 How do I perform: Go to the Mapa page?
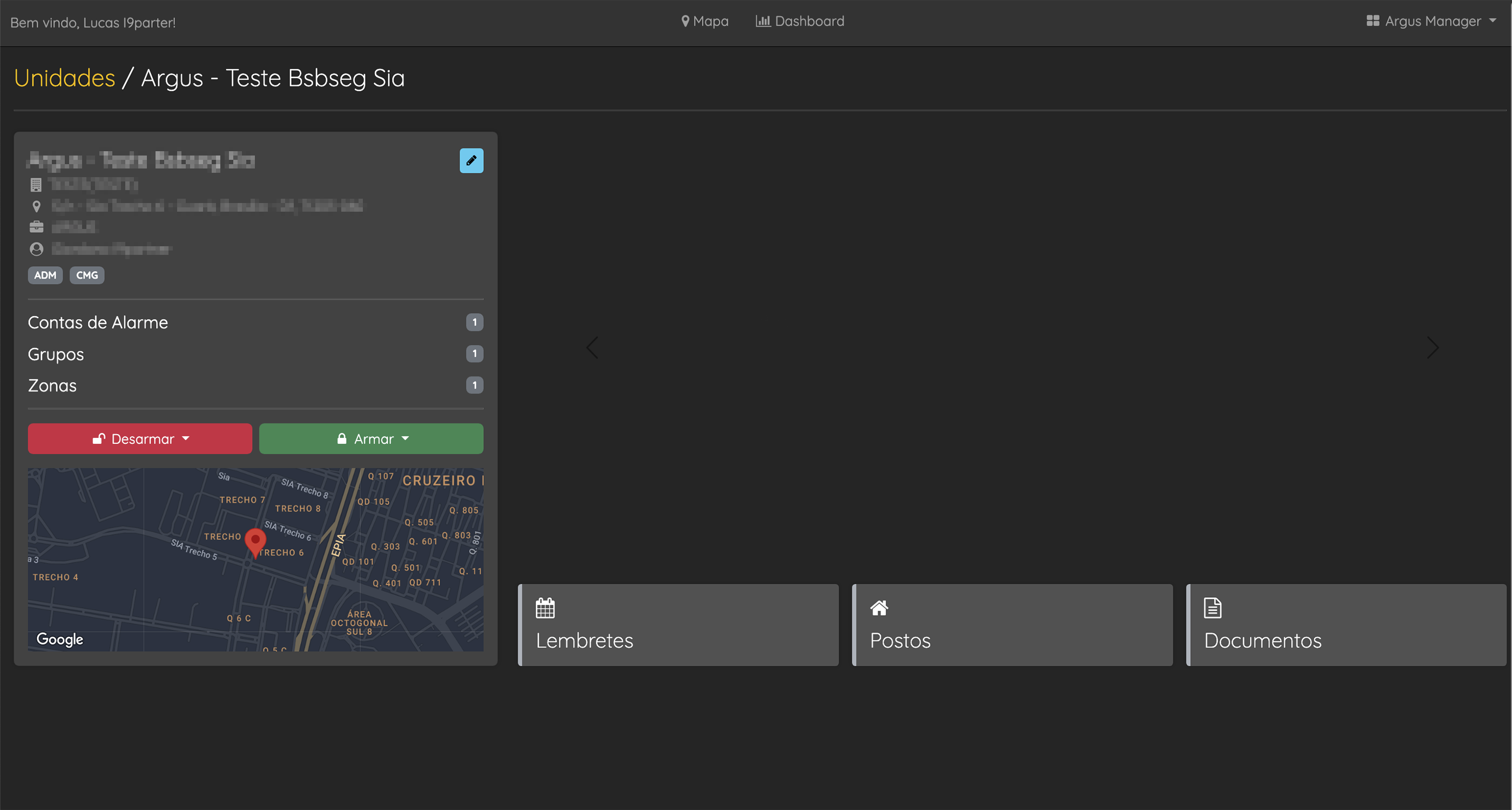[x=704, y=21]
